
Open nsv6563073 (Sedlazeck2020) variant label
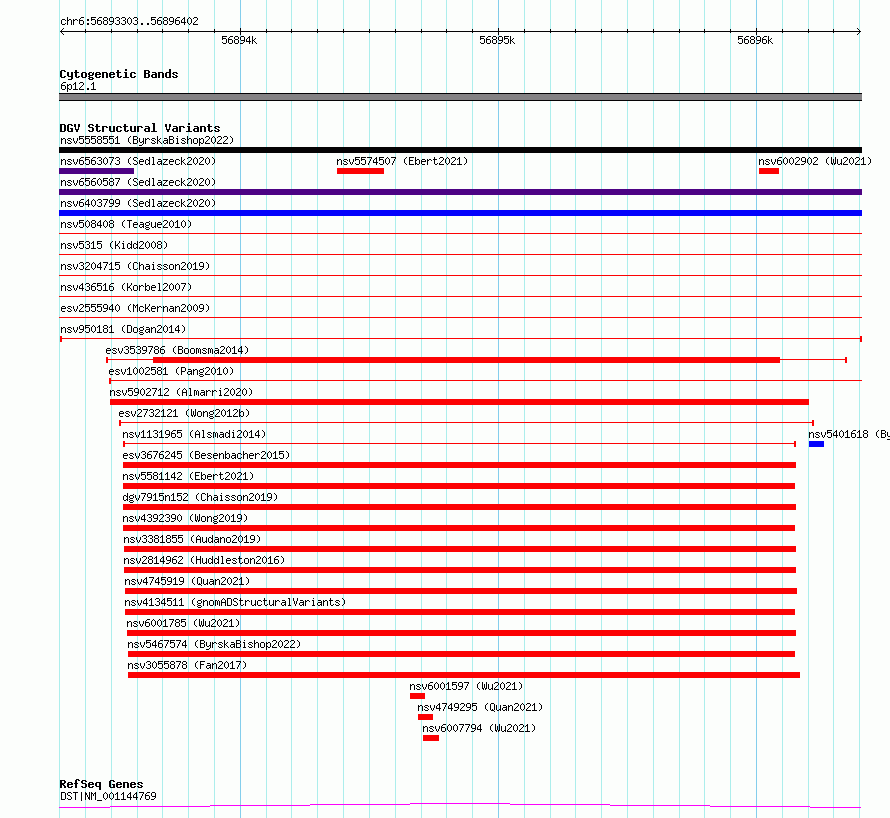[138, 161]
